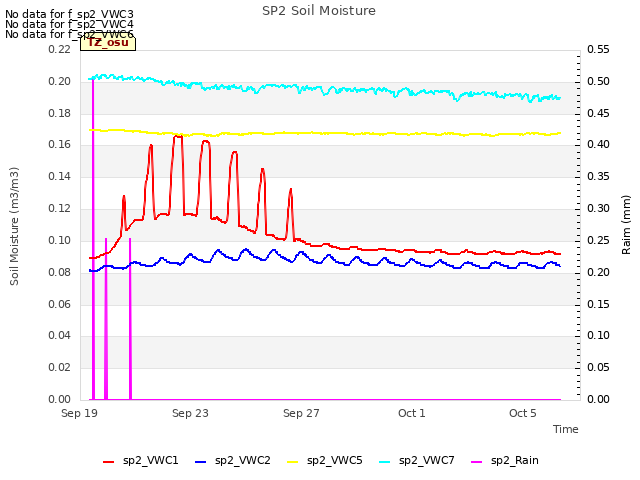This screenshot has width=640, height=480.
Task: Click the blue sp2_VWC2 legend swatch
Action: point(201,462)
